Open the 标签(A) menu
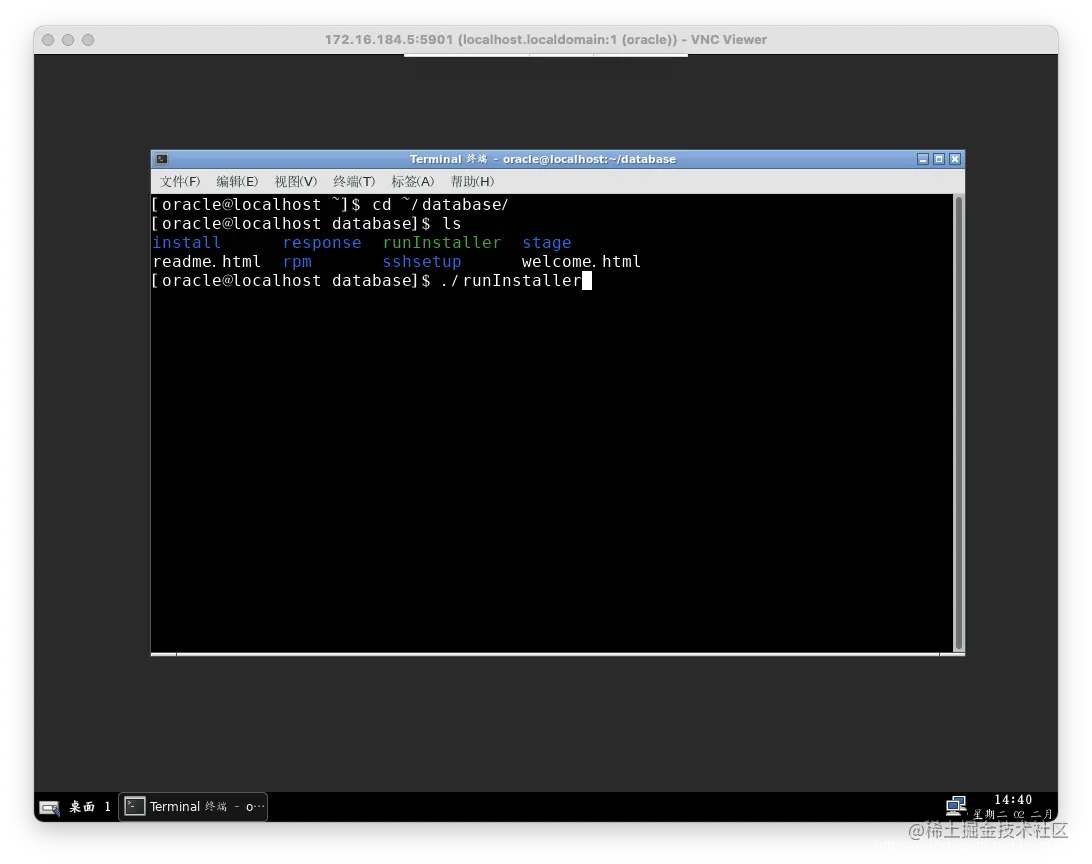 coord(412,182)
